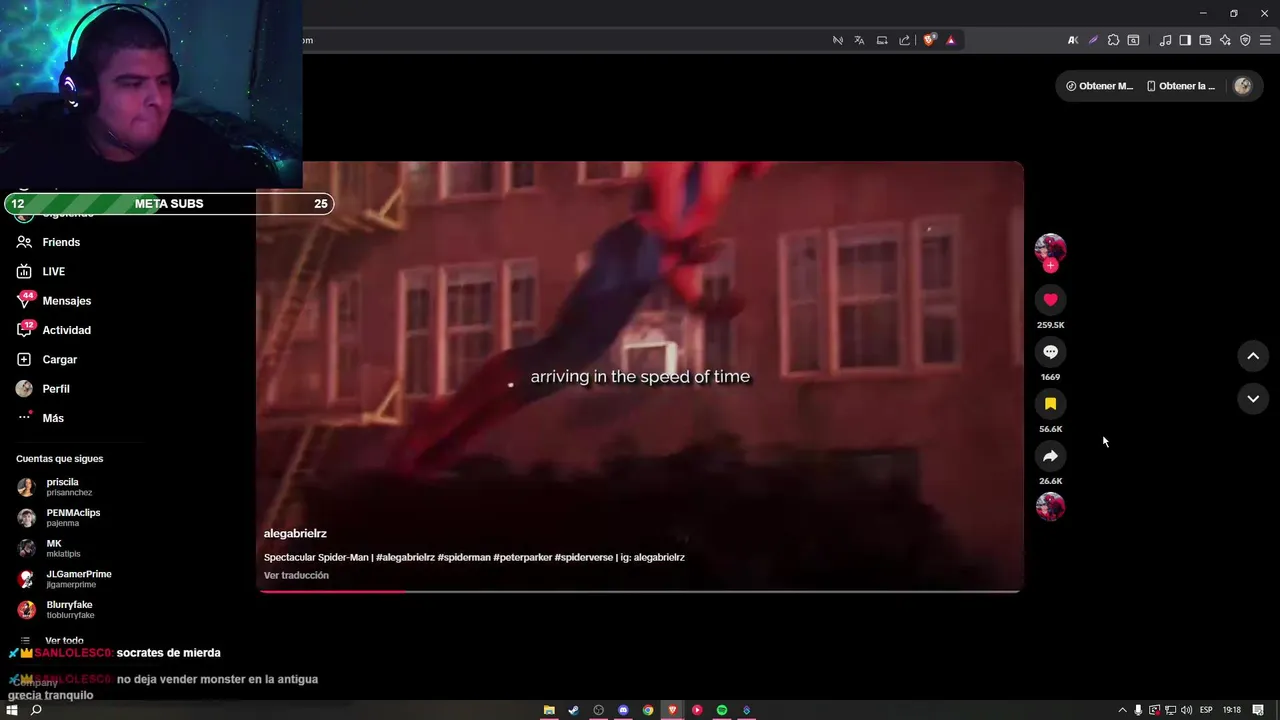1280x720 pixels.
Task: Open the media control music note icon
Action: coord(1165,40)
